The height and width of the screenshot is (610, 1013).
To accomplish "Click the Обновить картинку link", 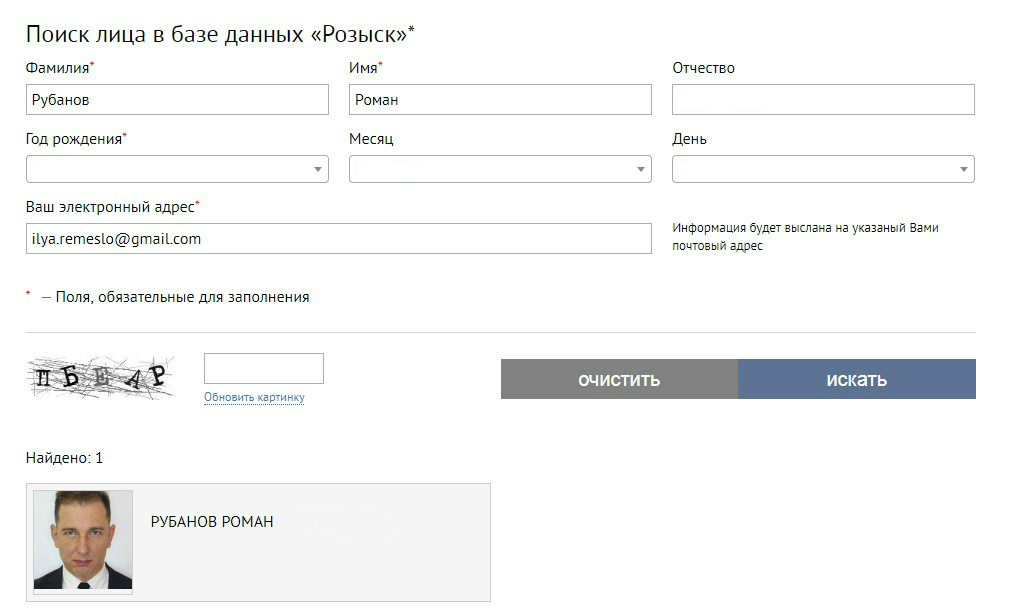I will 254,398.
